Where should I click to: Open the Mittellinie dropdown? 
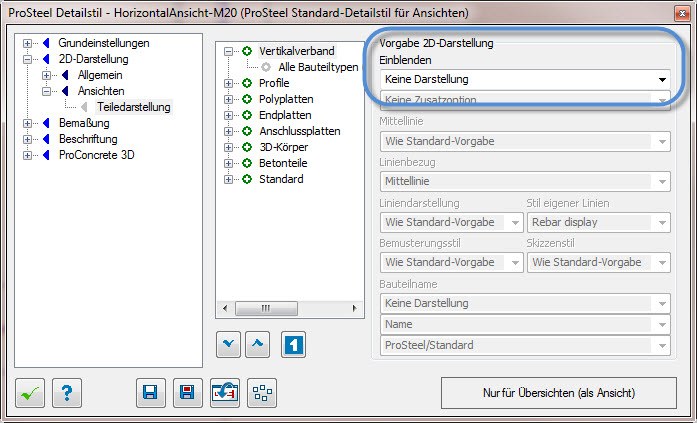tap(525, 141)
